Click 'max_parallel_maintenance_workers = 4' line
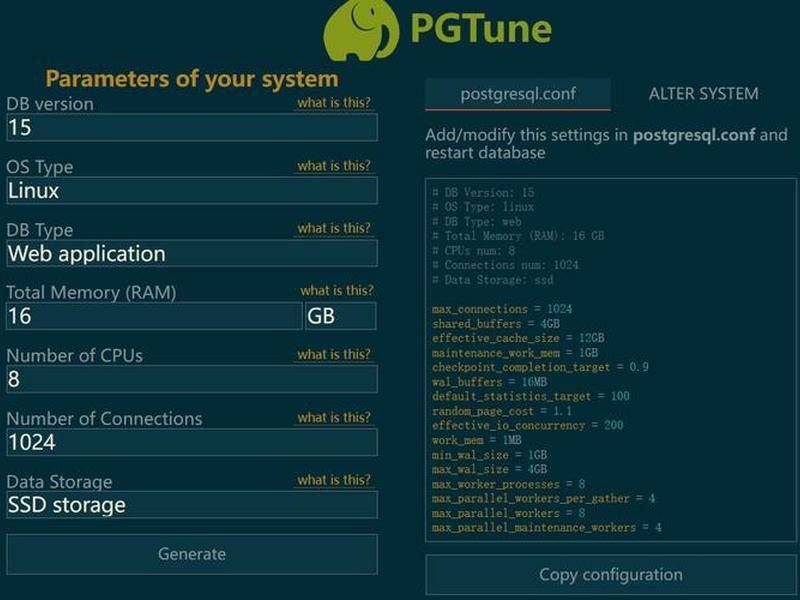This screenshot has width=800, height=600. tap(547, 528)
